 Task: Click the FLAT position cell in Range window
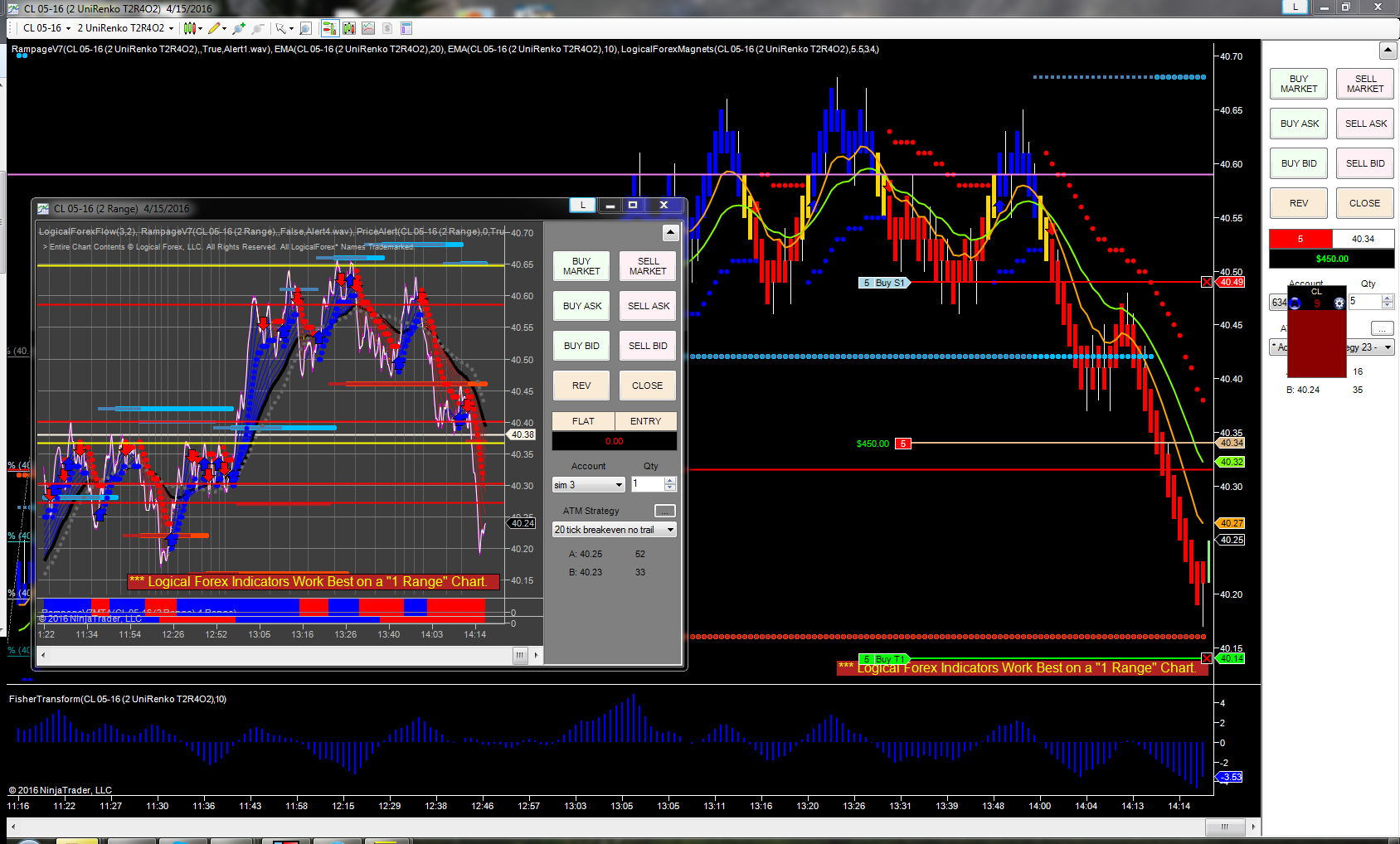pos(583,421)
